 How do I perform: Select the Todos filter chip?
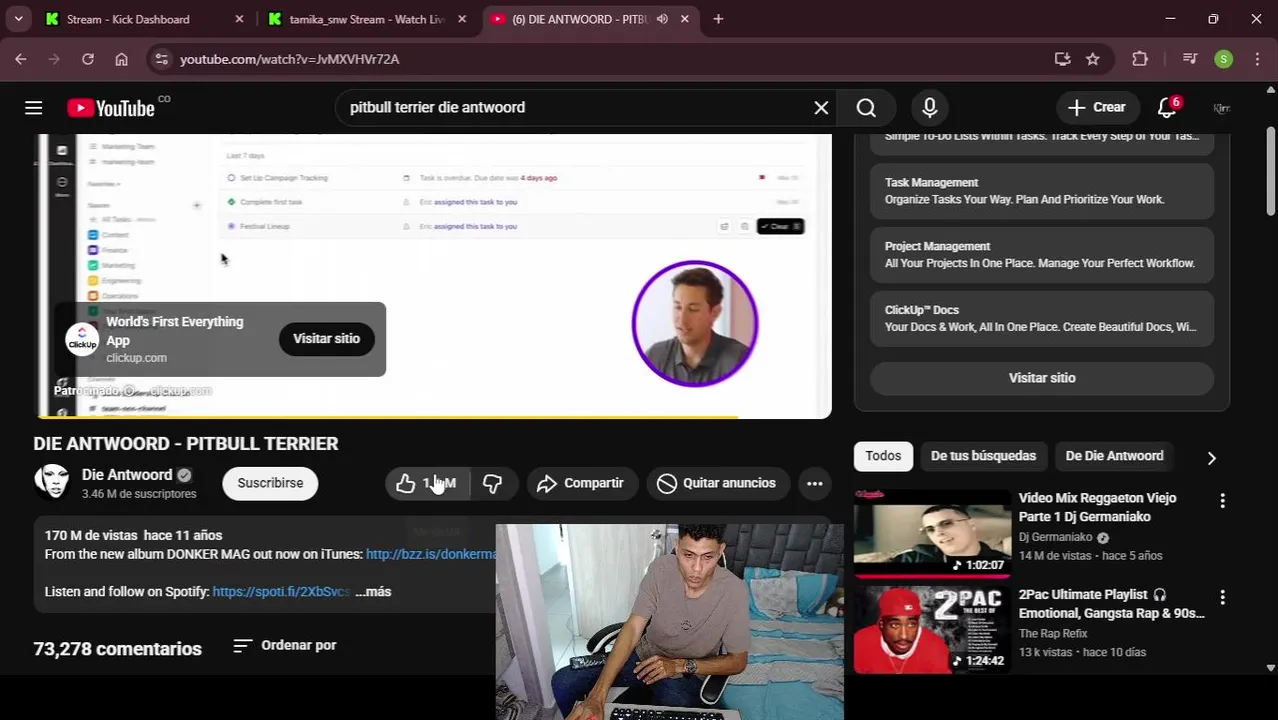(x=883, y=456)
